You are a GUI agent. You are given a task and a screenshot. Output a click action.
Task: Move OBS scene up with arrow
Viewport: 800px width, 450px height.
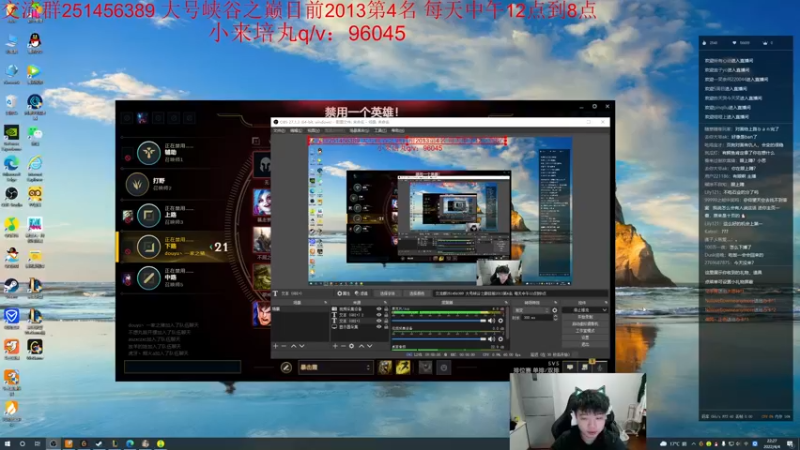[293, 346]
